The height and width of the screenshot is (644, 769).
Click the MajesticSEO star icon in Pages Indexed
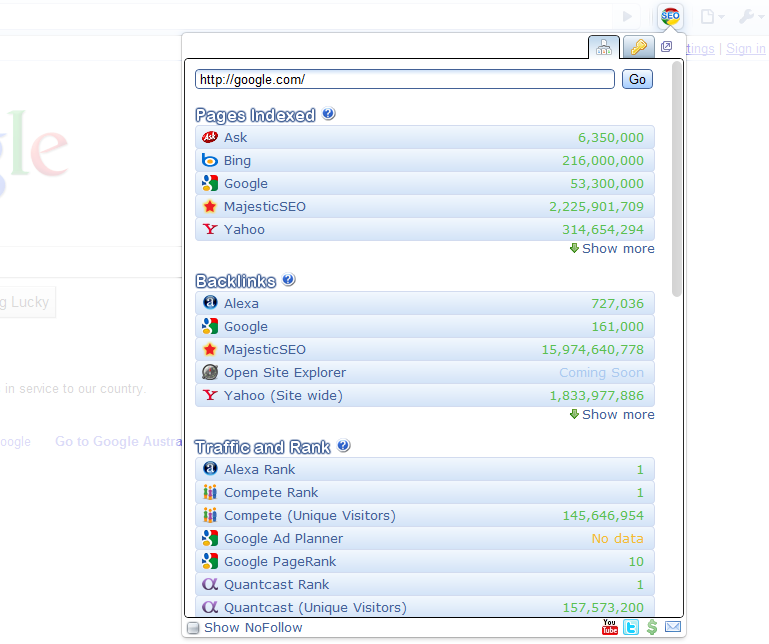tap(210, 206)
